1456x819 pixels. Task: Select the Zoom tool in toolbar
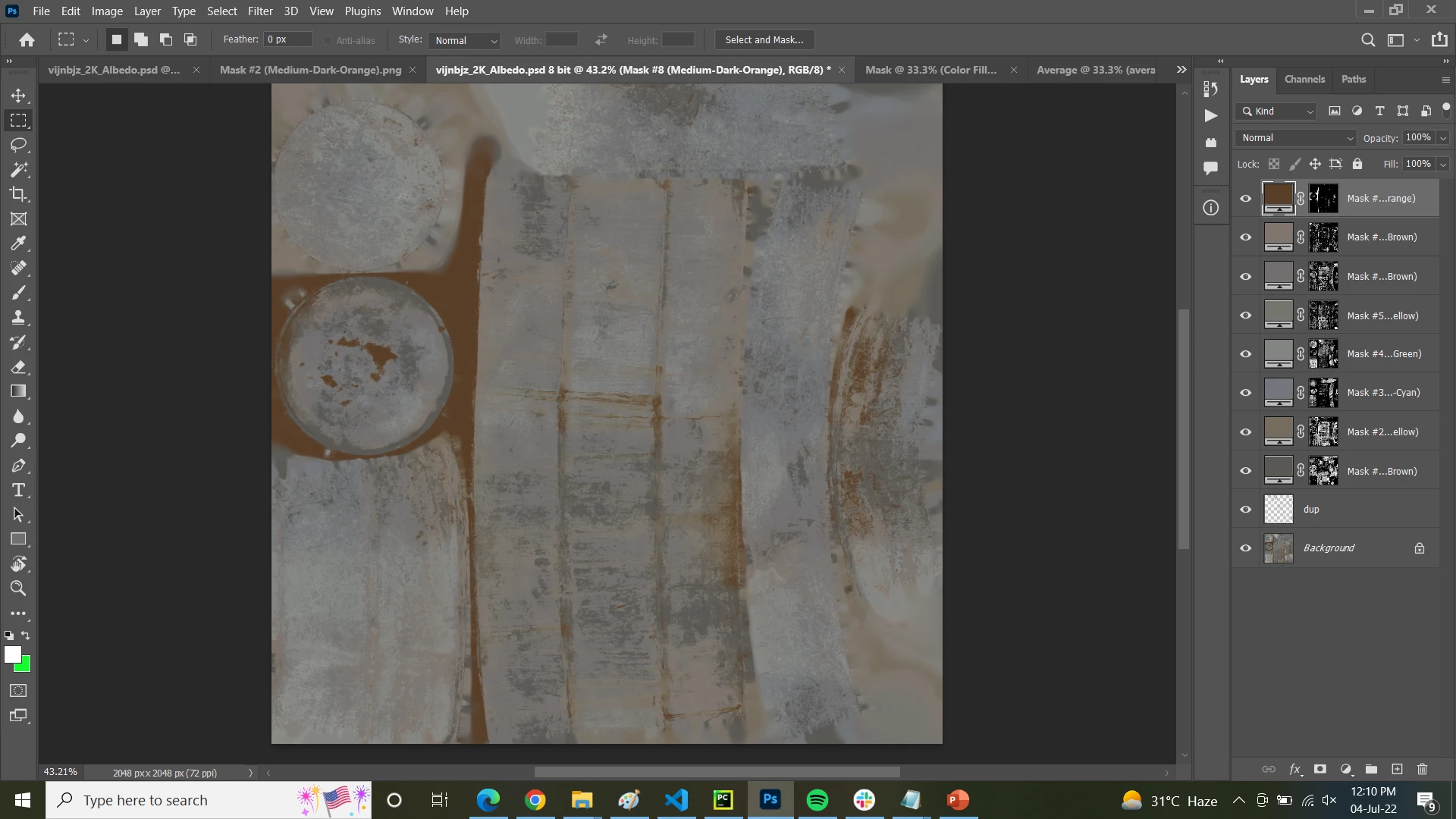click(x=18, y=588)
